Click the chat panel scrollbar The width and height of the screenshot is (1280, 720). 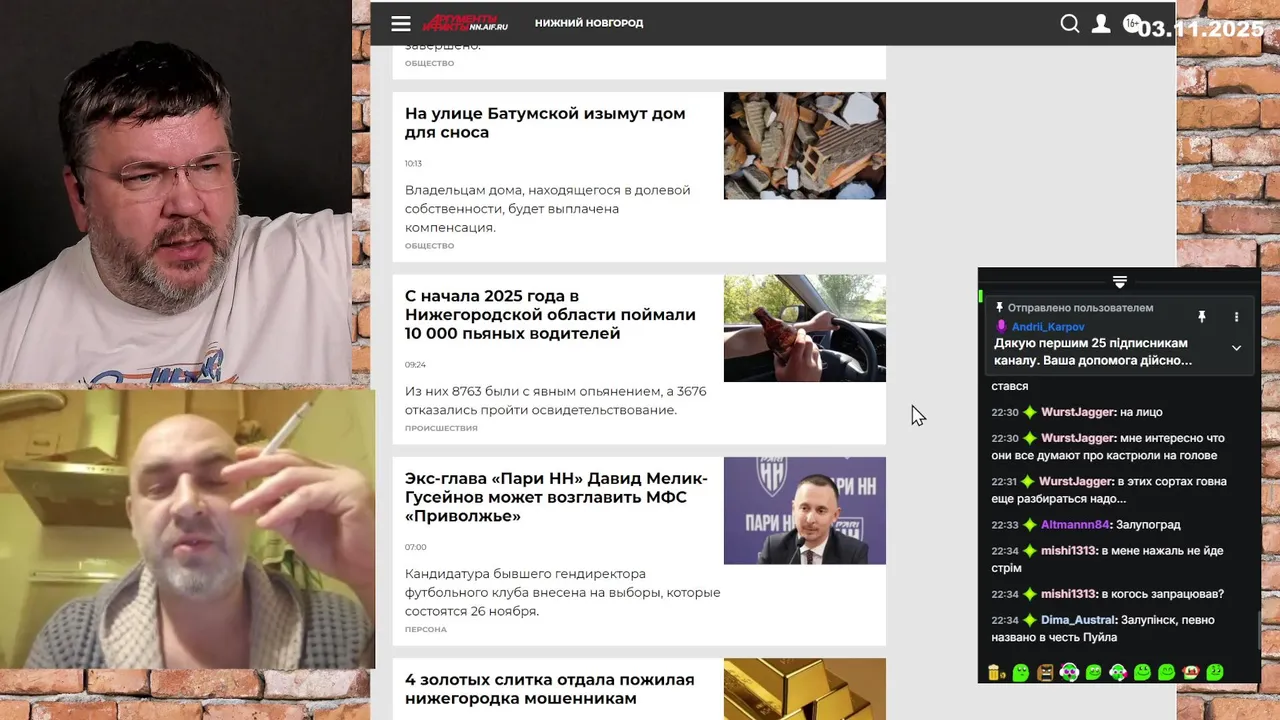[x=1257, y=630]
